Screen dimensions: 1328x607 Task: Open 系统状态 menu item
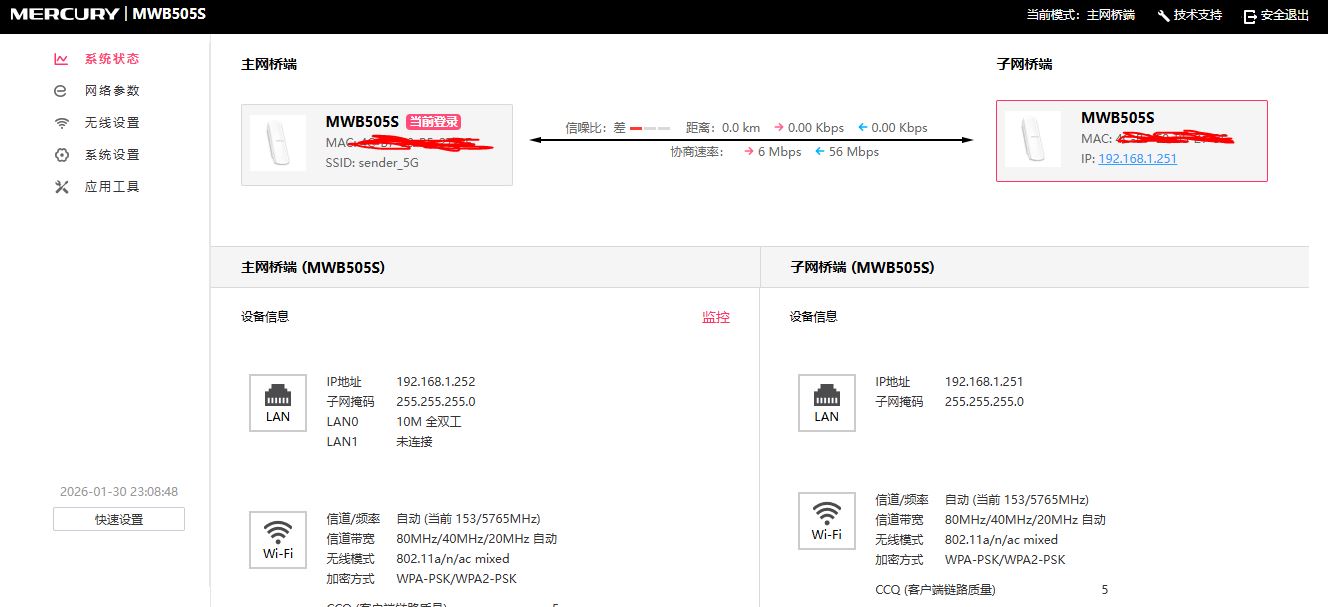click(x=112, y=59)
